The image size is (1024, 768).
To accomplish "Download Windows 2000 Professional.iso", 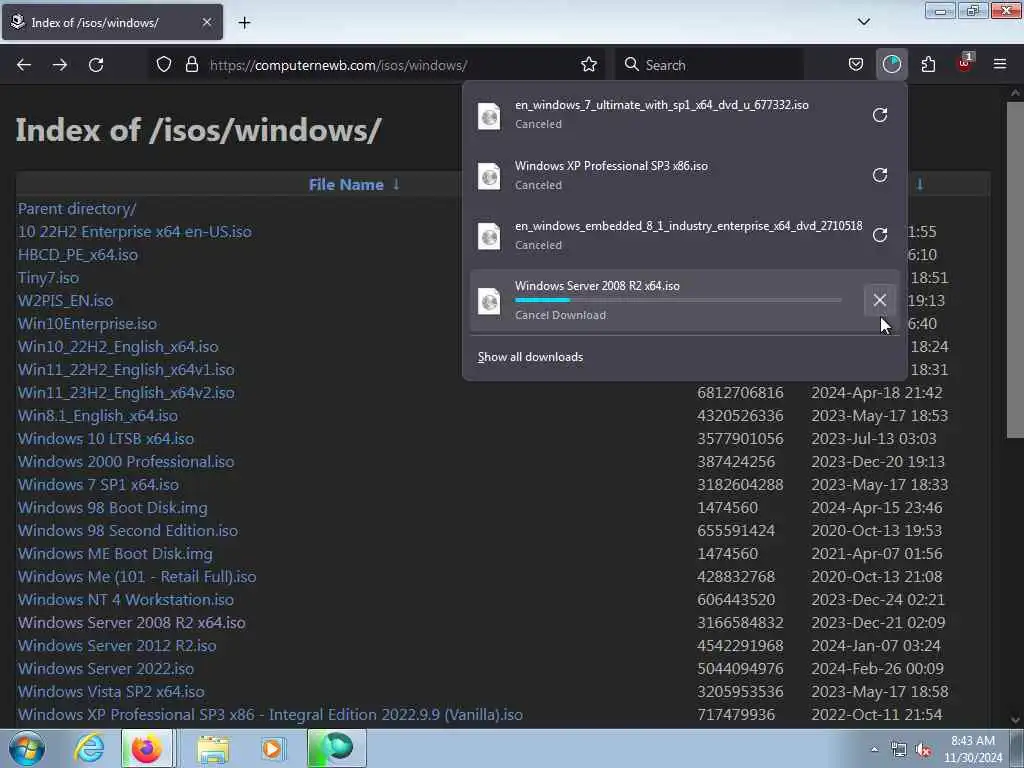I will point(126,462).
